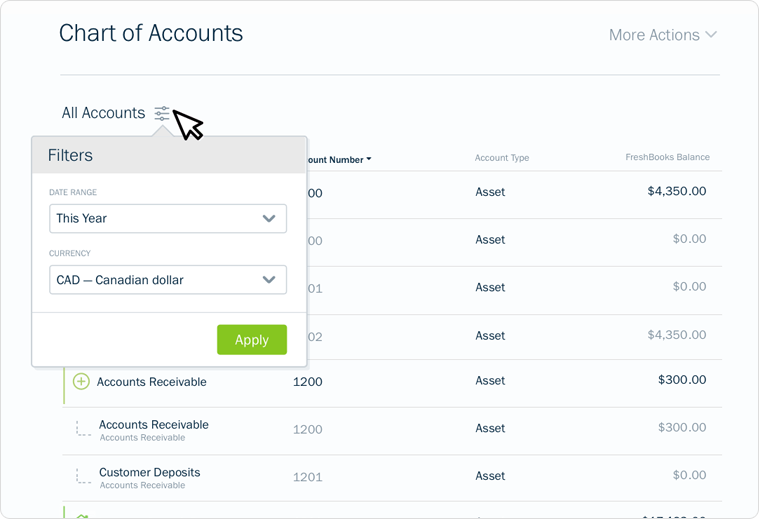Open the Accounts Receivable parent account row

tap(392, 381)
